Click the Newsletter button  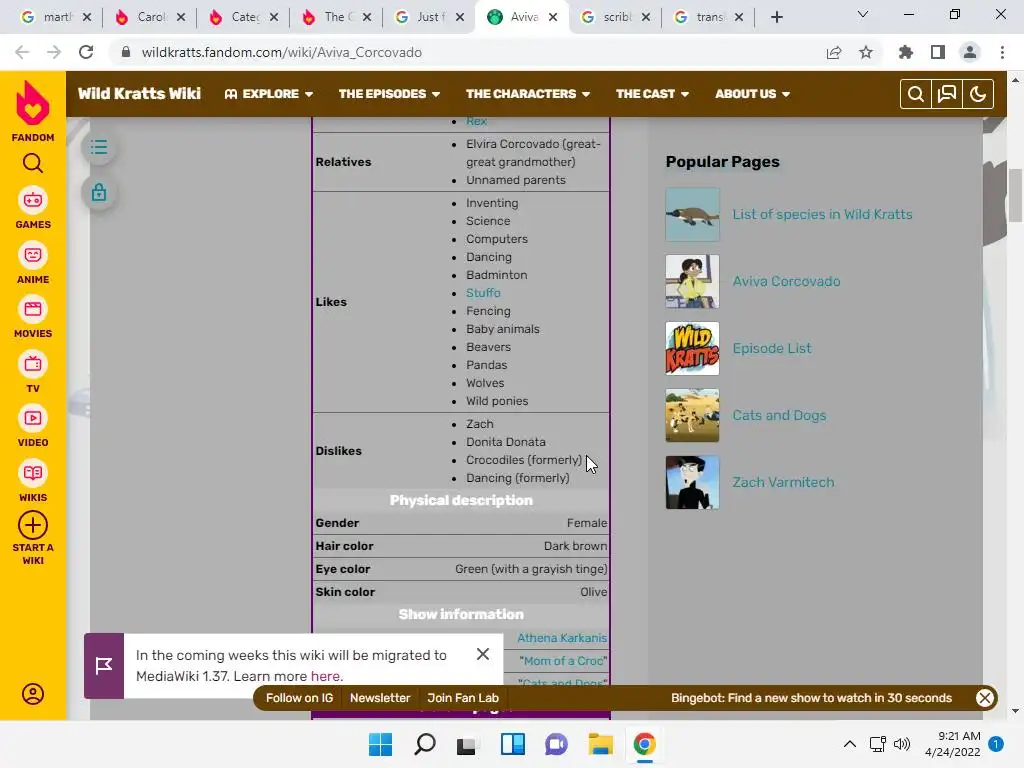(x=380, y=697)
